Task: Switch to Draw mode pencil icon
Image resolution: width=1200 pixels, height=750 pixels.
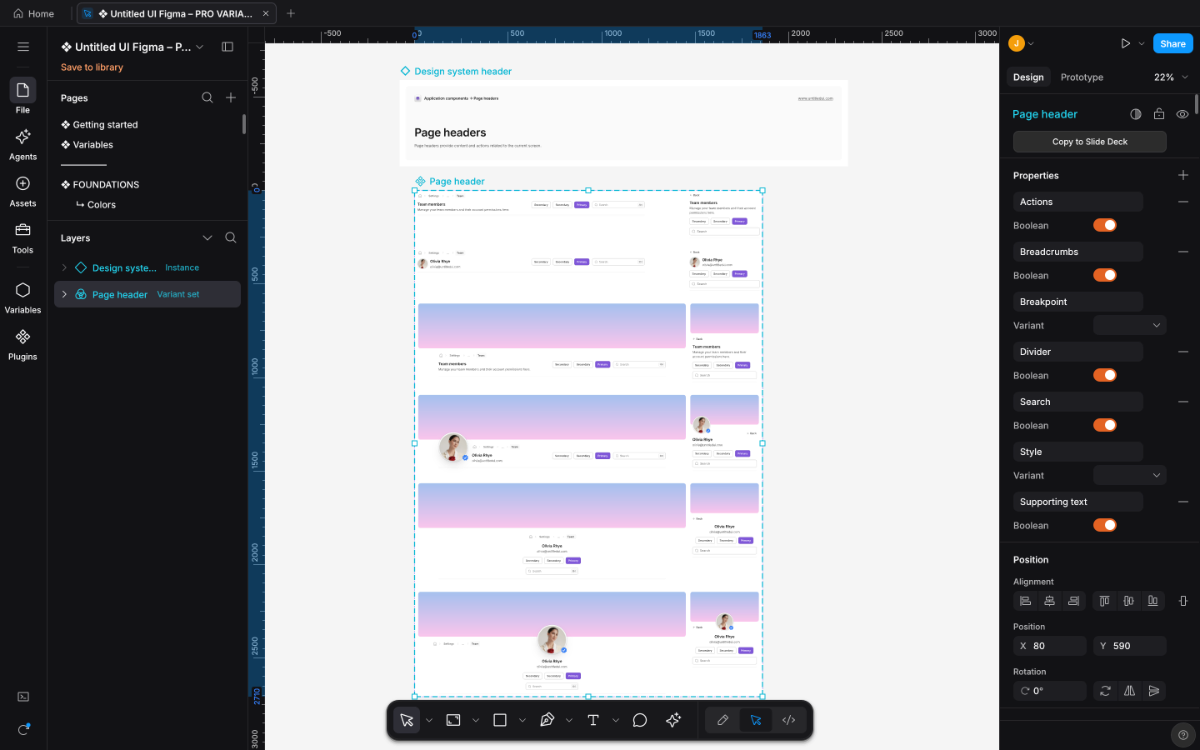Action: click(723, 720)
